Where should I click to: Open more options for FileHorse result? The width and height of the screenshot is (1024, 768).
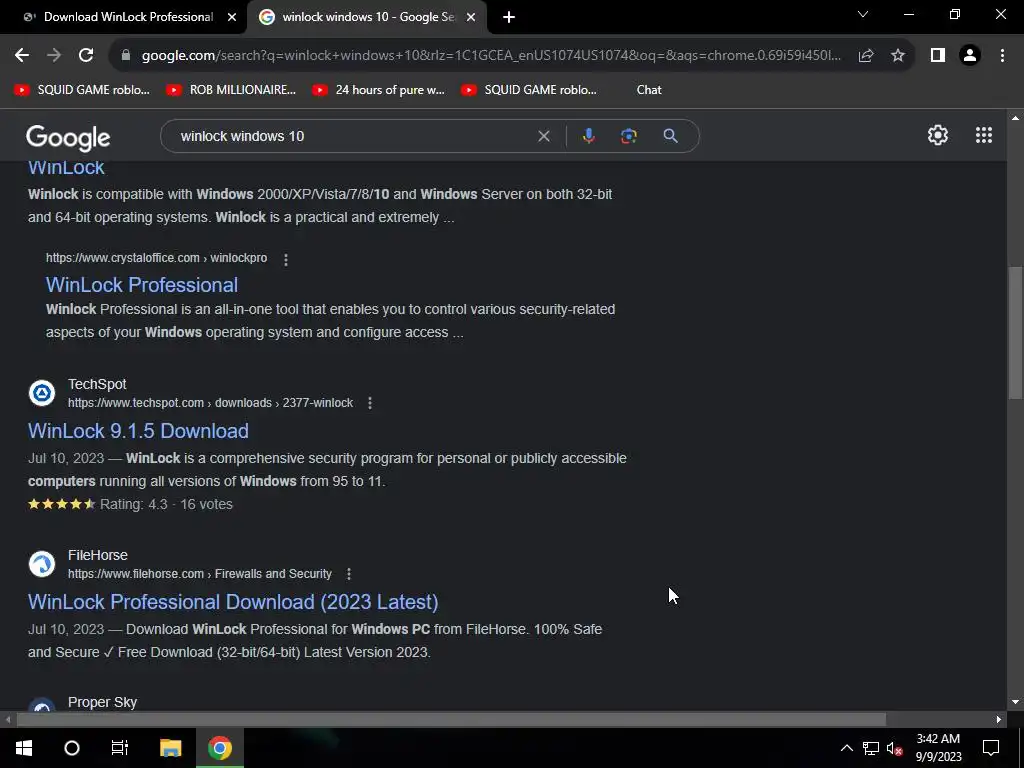point(349,574)
